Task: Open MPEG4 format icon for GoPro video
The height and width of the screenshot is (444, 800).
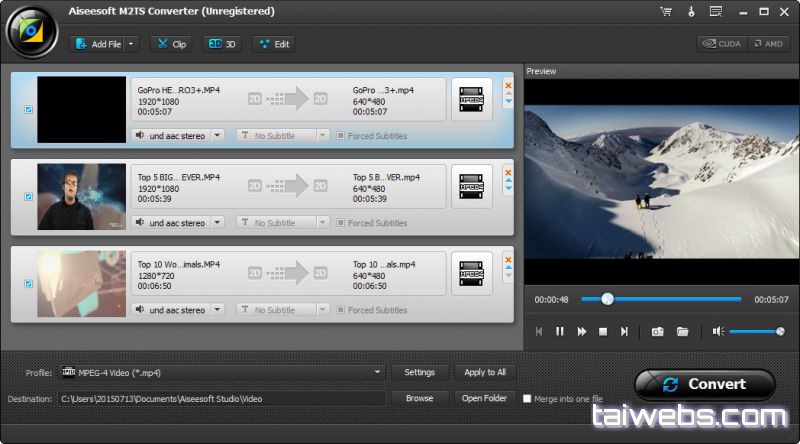Action: coord(472,100)
